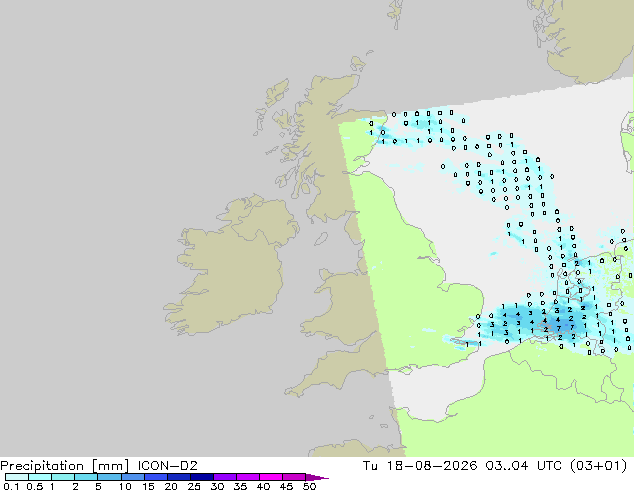Screen dimensions: 634x490
Task: Click the 'Tu 18-08-2026' date text
Action: (x=420, y=466)
